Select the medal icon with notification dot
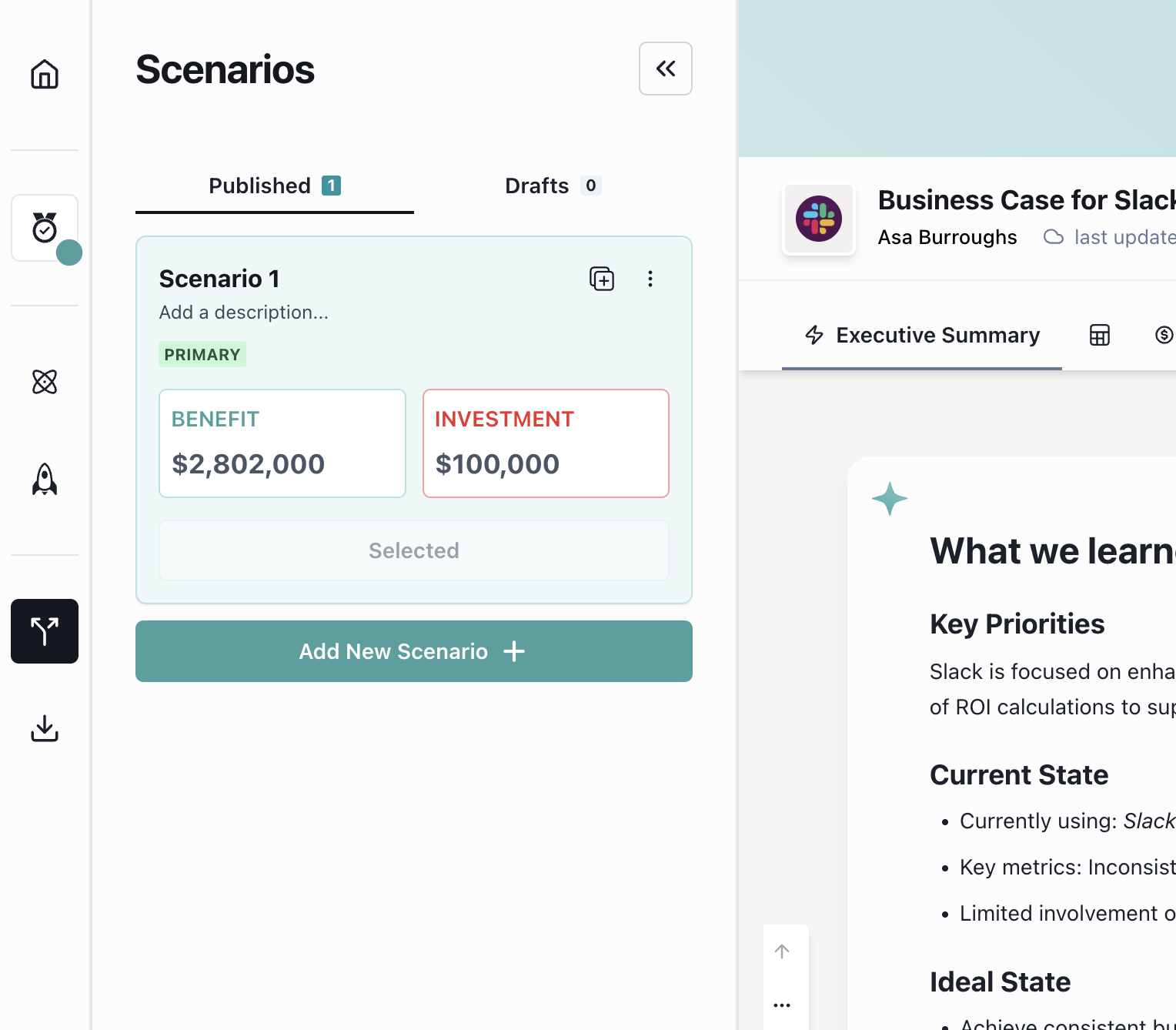This screenshot has width=1176, height=1030. tap(44, 228)
